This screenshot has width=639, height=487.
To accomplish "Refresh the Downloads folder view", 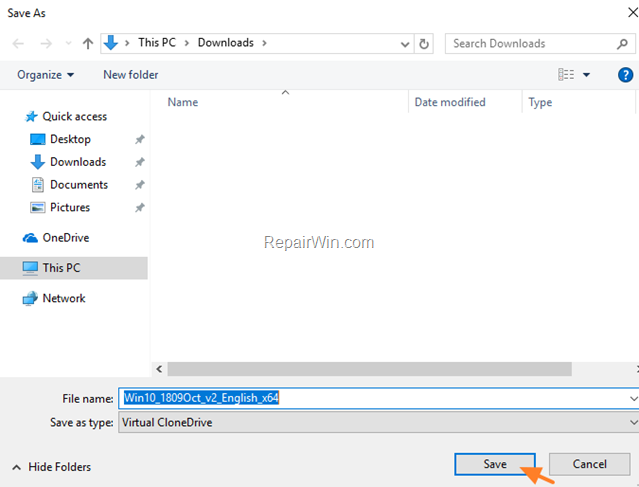I will (424, 44).
